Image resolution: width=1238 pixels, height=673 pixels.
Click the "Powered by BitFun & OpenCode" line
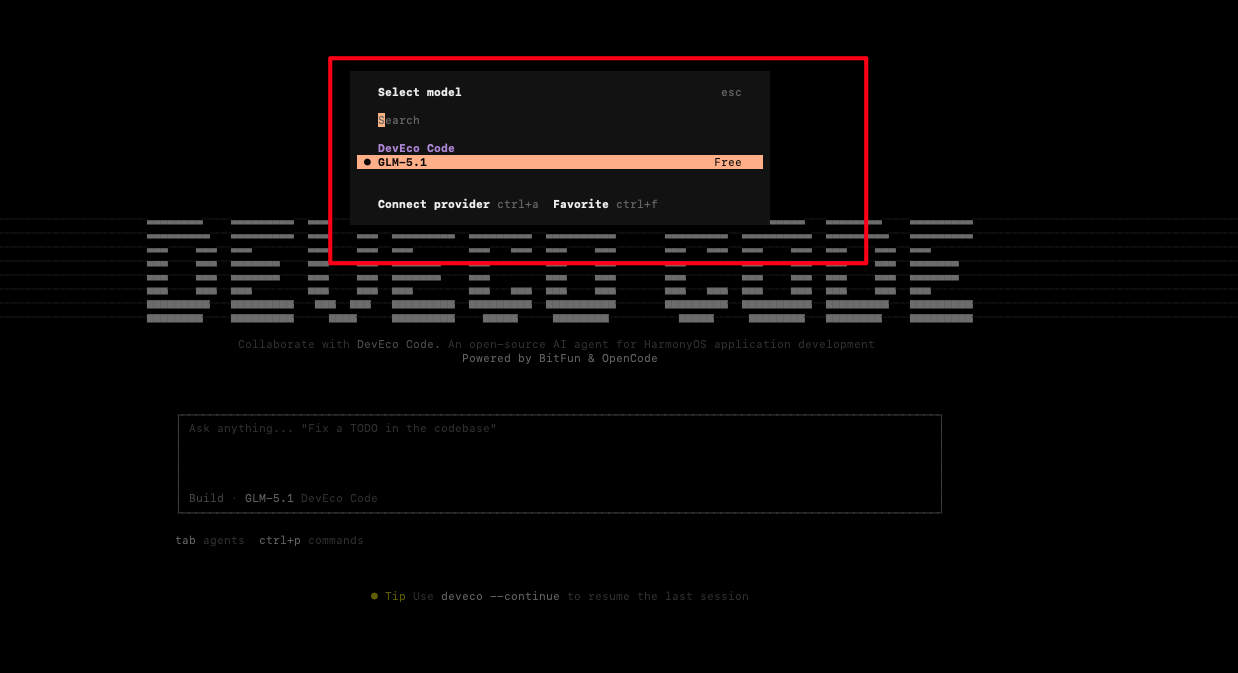click(560, 358)
